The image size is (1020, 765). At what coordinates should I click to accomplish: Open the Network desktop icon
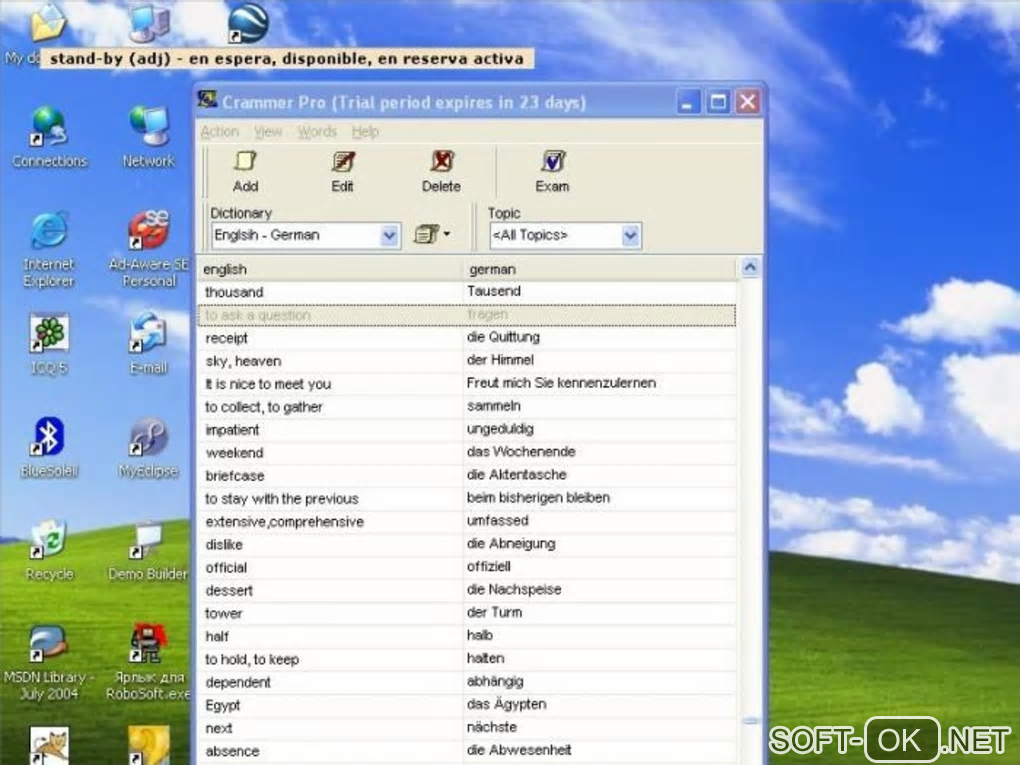point(148,137)
